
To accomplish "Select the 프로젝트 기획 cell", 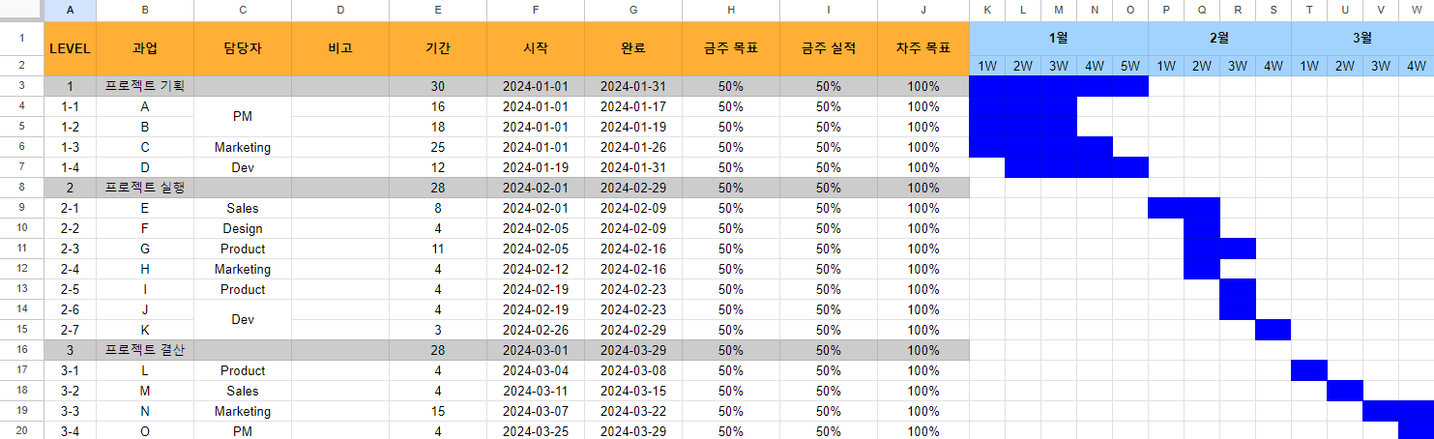I will coord(145,86).
